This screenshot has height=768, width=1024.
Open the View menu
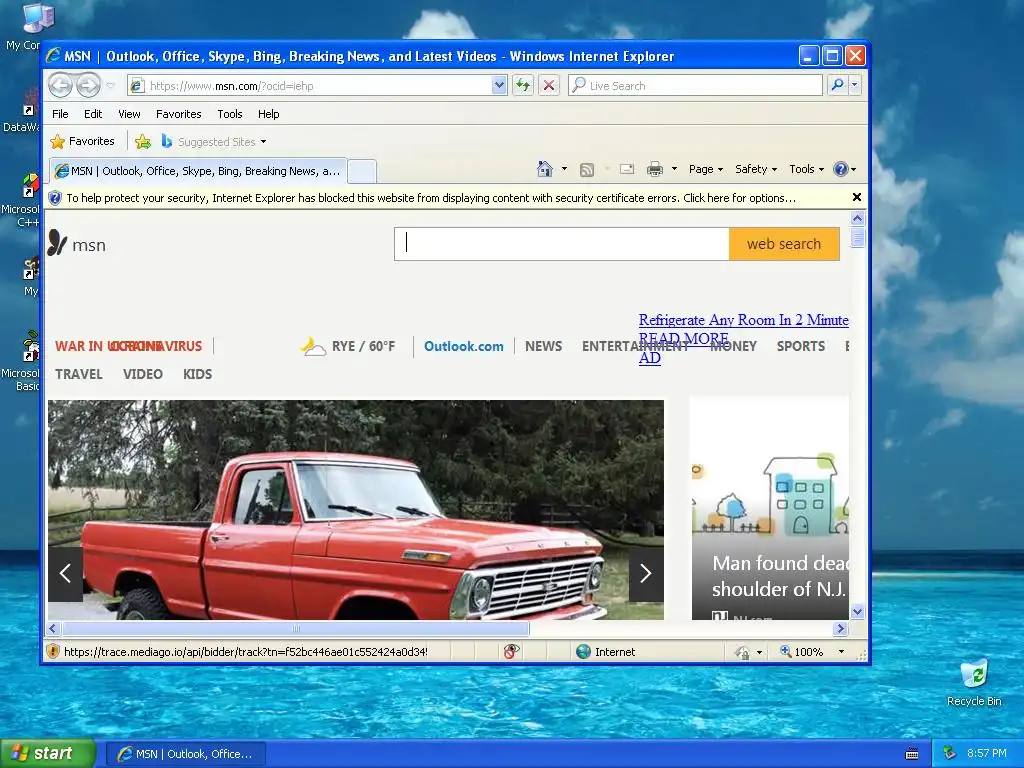point(129,114)
